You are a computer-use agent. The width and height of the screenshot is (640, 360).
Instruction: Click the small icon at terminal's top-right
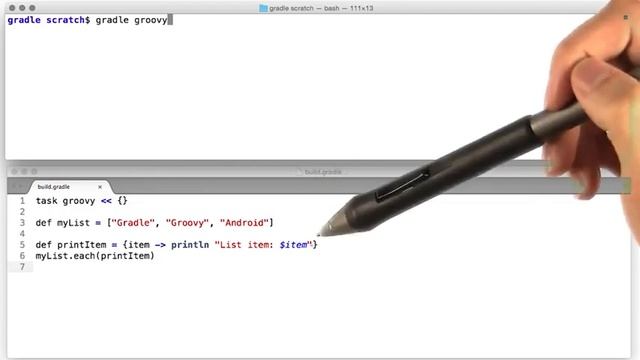pos(626,17)
